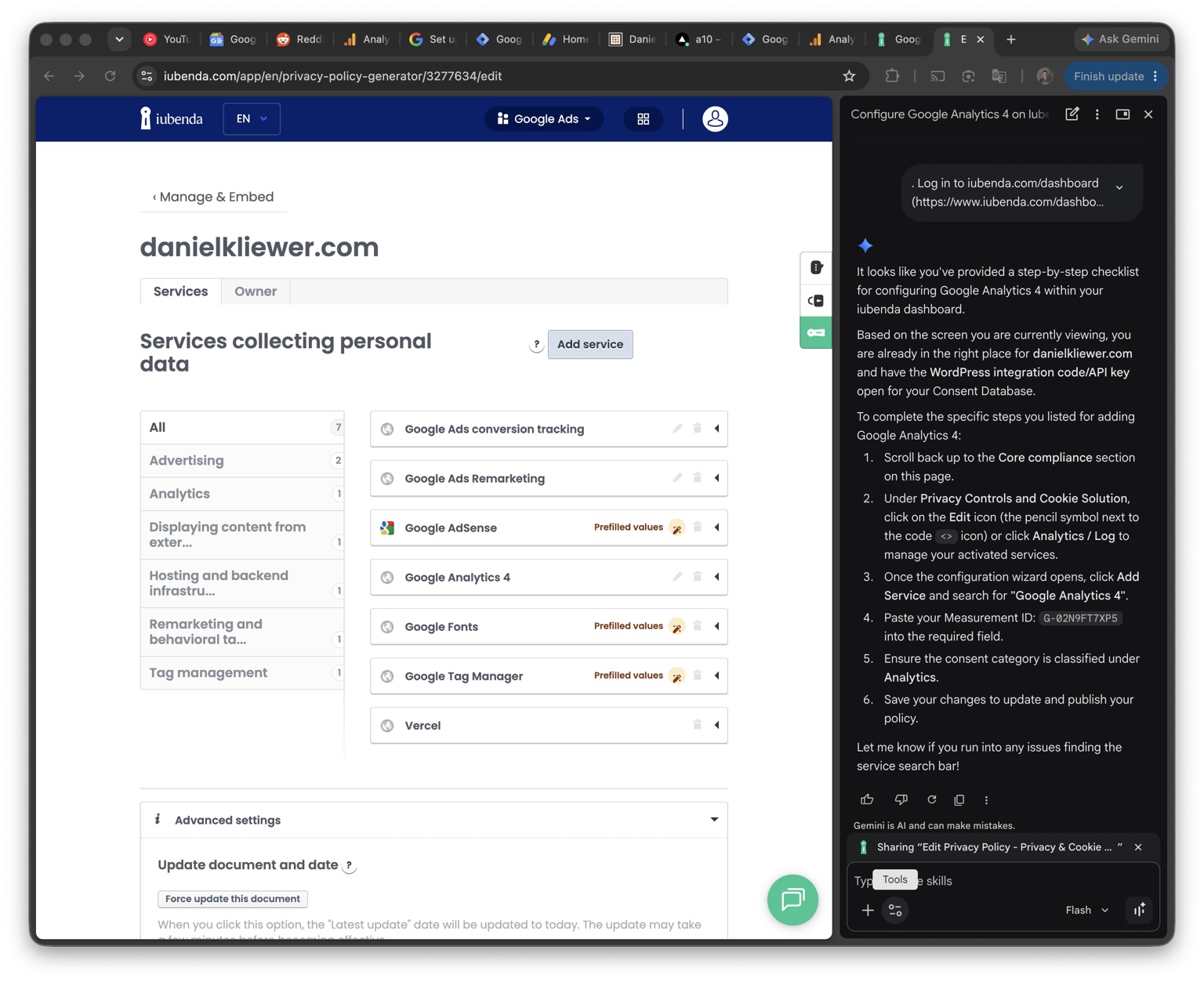Click the browser address bar
Screen dimensions: 1204x982
[x=499, y=76]
